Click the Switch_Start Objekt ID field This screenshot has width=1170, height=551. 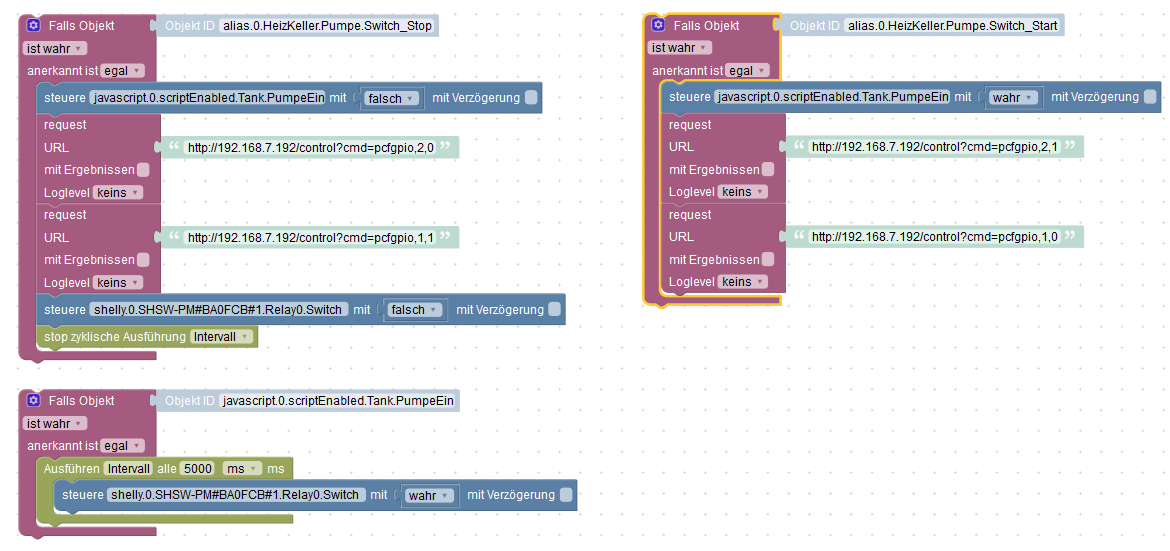coord(952,26)
